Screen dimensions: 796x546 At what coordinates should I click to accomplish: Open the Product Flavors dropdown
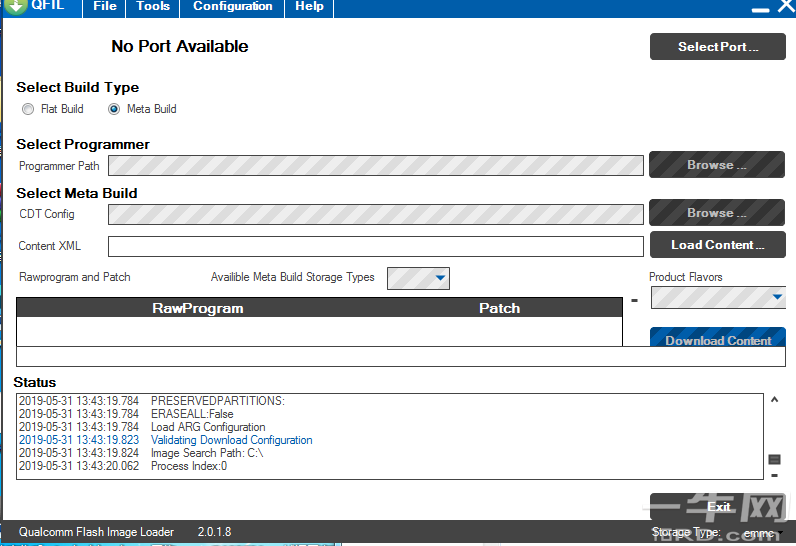(x=717, y=297)
